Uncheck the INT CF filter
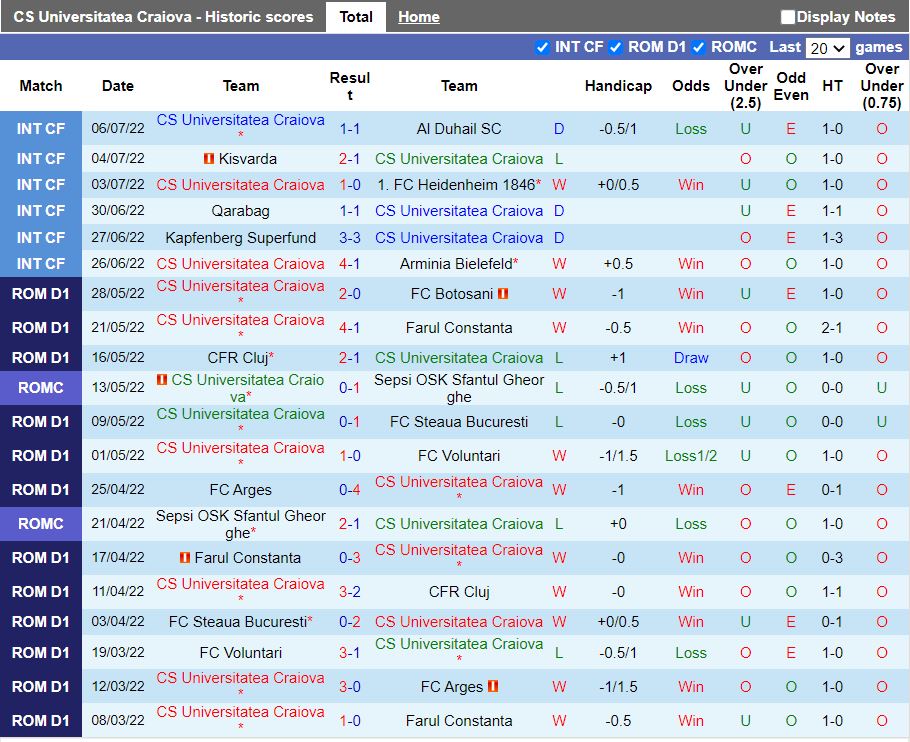Screen dimensions: 910x742 pos(543,47)
